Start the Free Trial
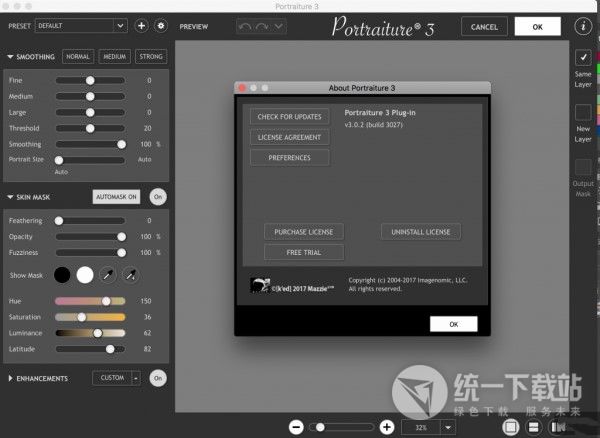The image size is (600, 438). click(x=304, y=252)
